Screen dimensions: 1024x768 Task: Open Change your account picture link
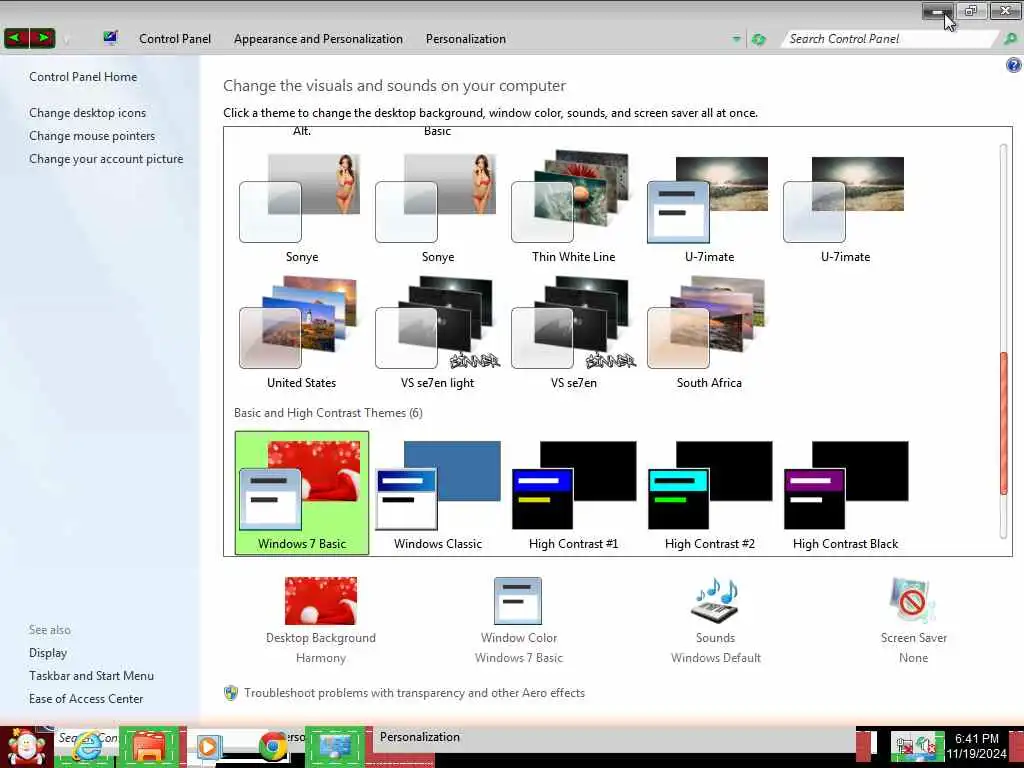tap(106, 159)
